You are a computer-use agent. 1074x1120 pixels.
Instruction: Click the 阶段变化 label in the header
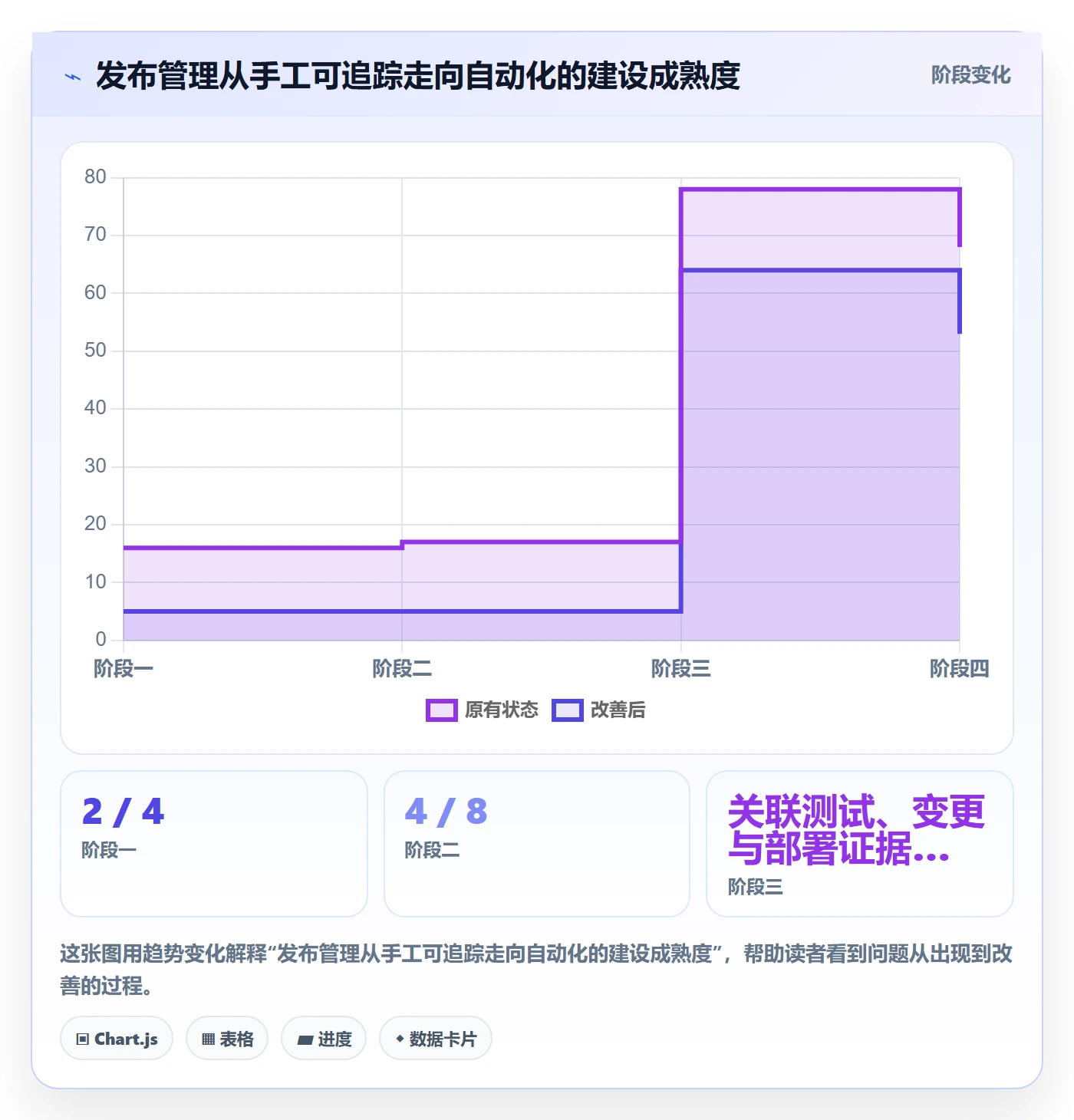tap(970, 75)
